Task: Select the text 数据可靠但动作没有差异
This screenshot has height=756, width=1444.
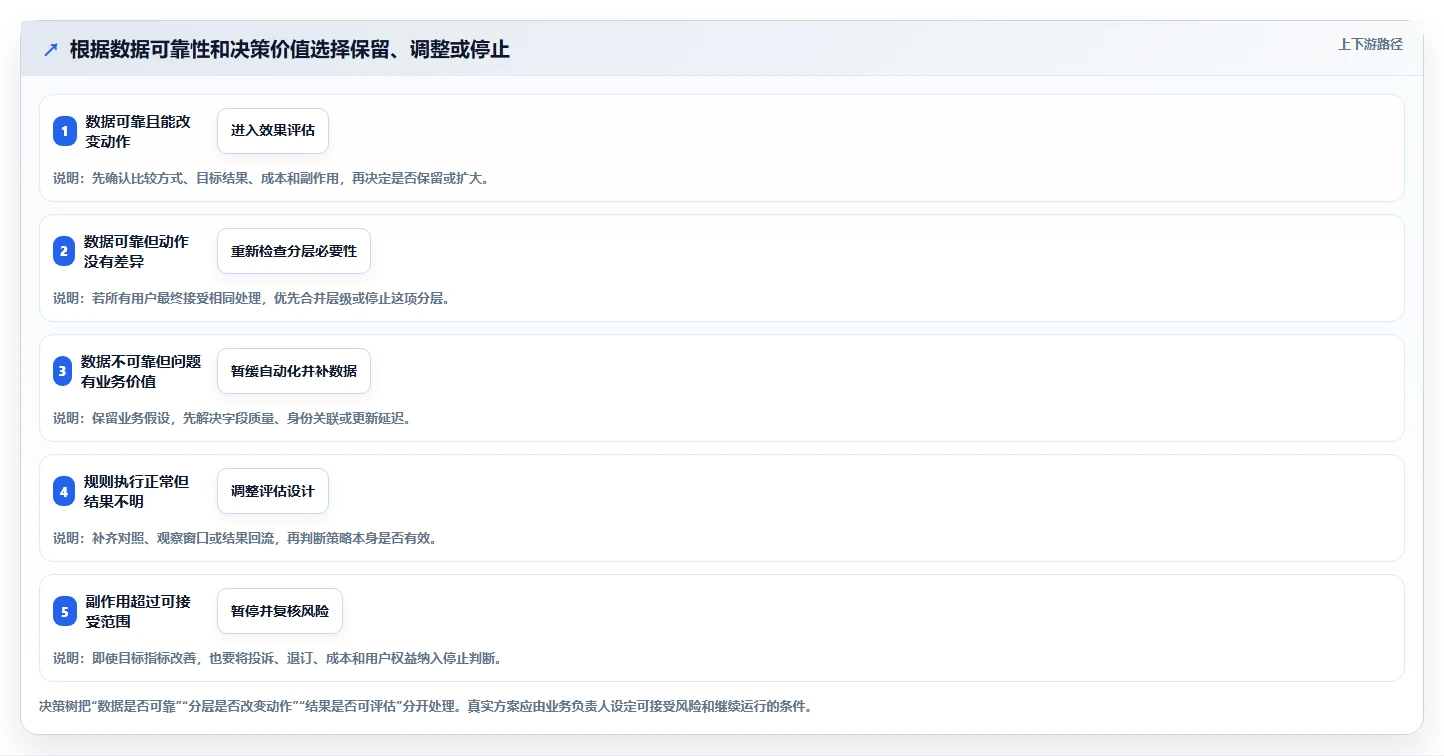Action: pyautogui.click(x=136, y=251)
